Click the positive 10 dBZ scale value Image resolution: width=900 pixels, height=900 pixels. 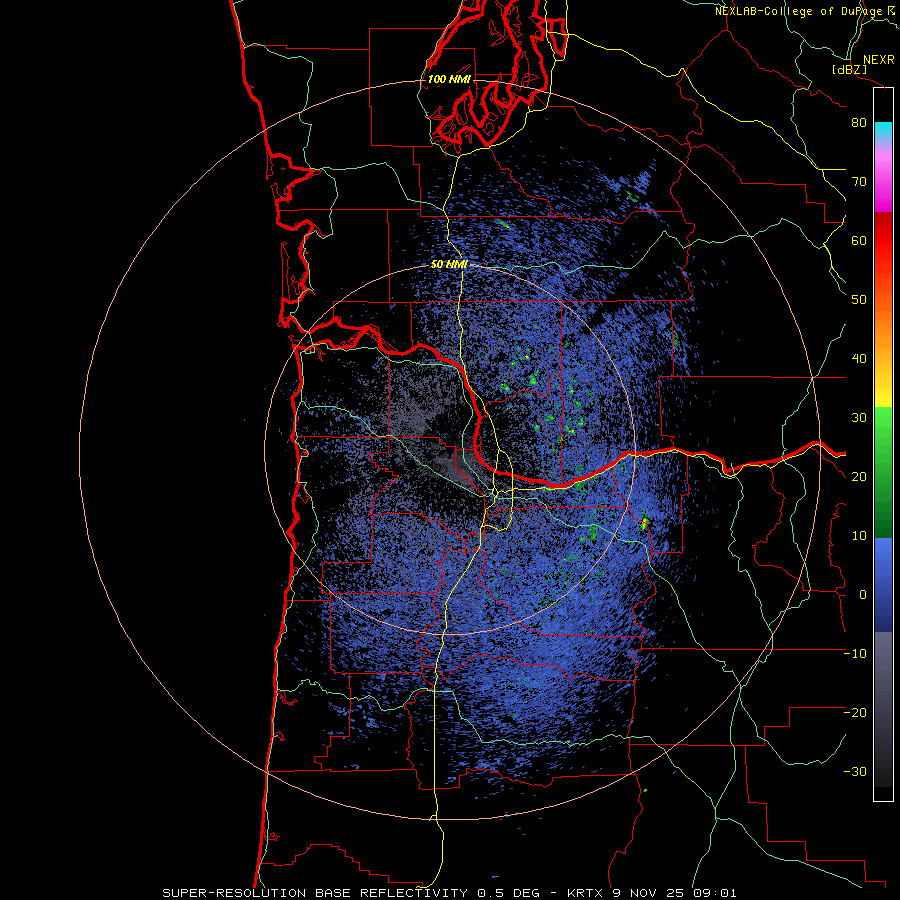[859, 536]
